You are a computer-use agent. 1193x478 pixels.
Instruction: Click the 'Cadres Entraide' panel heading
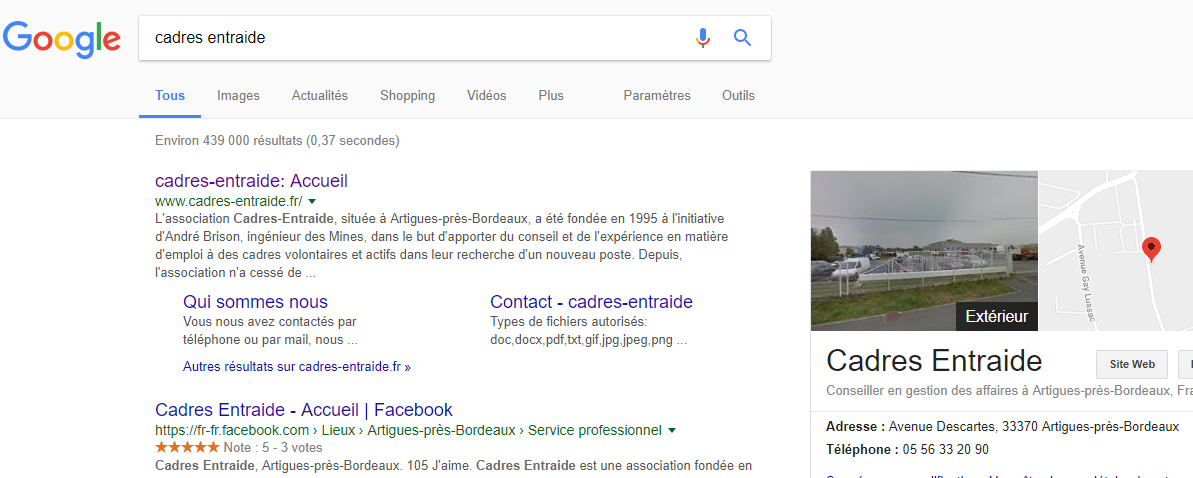click(934, 361)
